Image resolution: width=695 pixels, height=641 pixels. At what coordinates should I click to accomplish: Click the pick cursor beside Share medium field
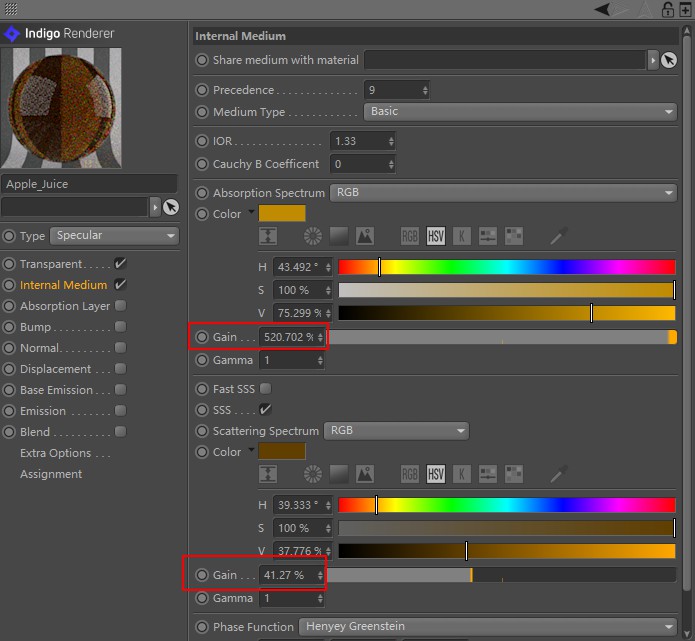(x=668, y=60)
